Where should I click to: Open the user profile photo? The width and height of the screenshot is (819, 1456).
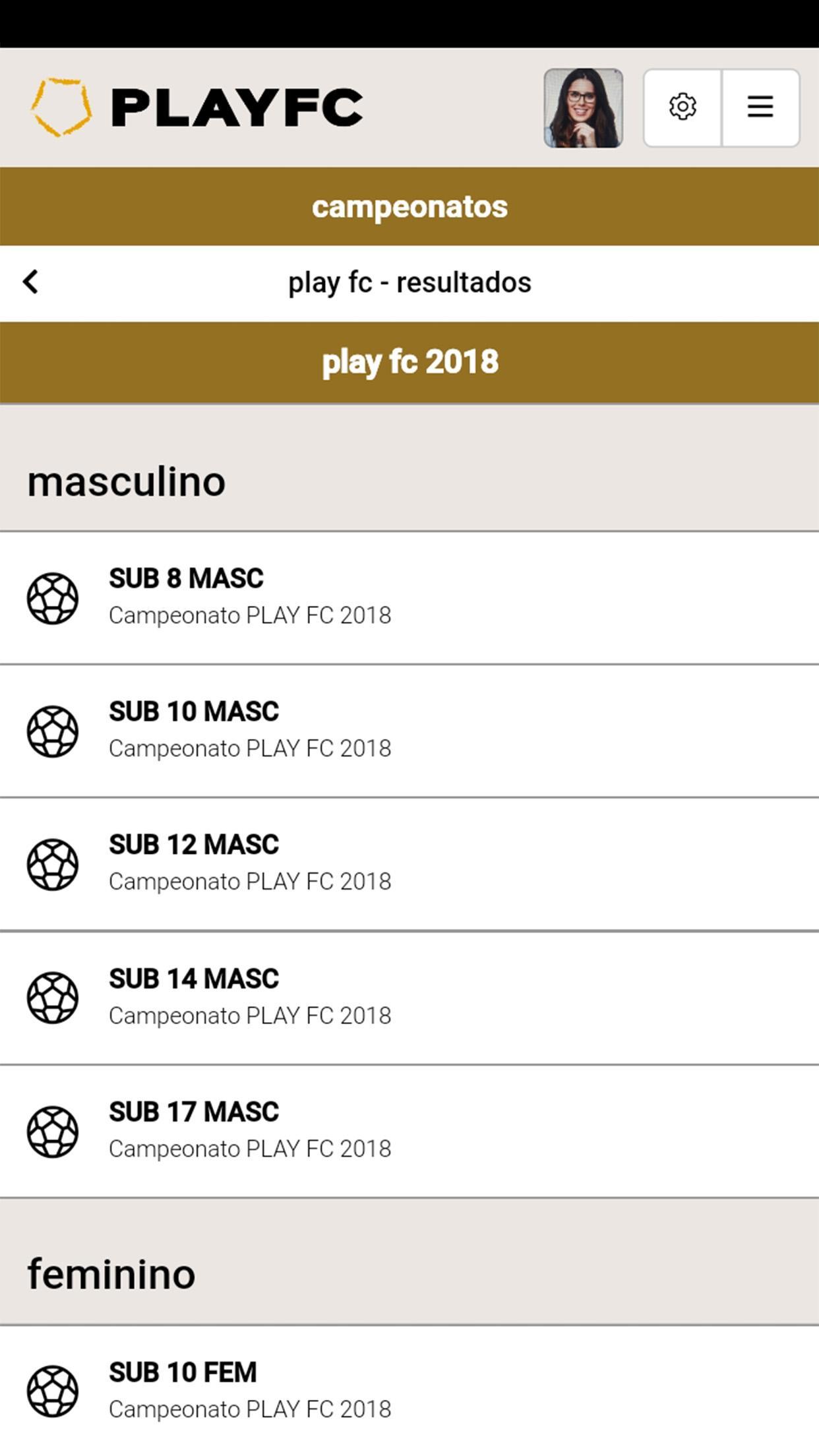pyautogui.click(x=583, y=108)
